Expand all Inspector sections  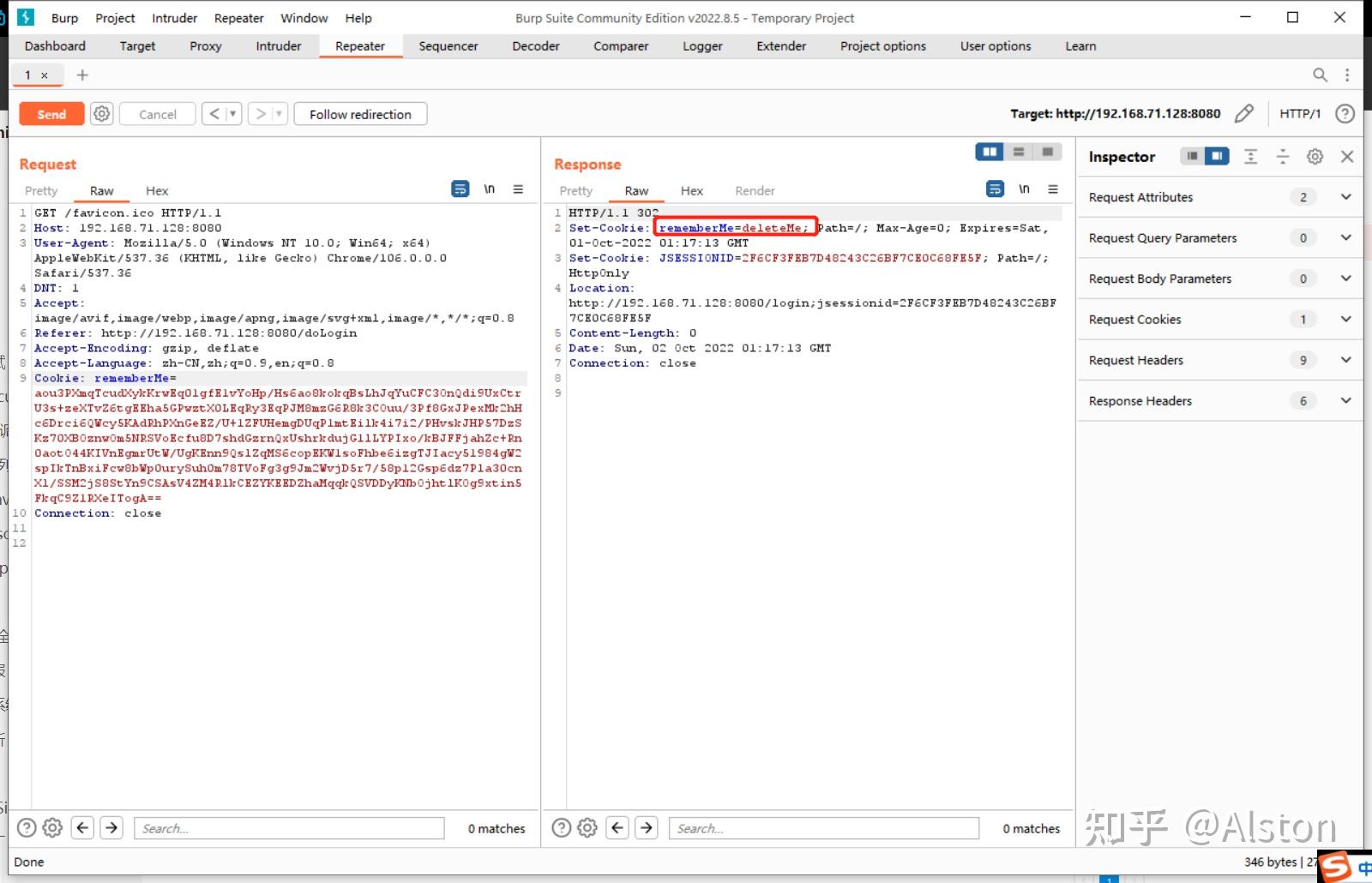(1251, 156)
